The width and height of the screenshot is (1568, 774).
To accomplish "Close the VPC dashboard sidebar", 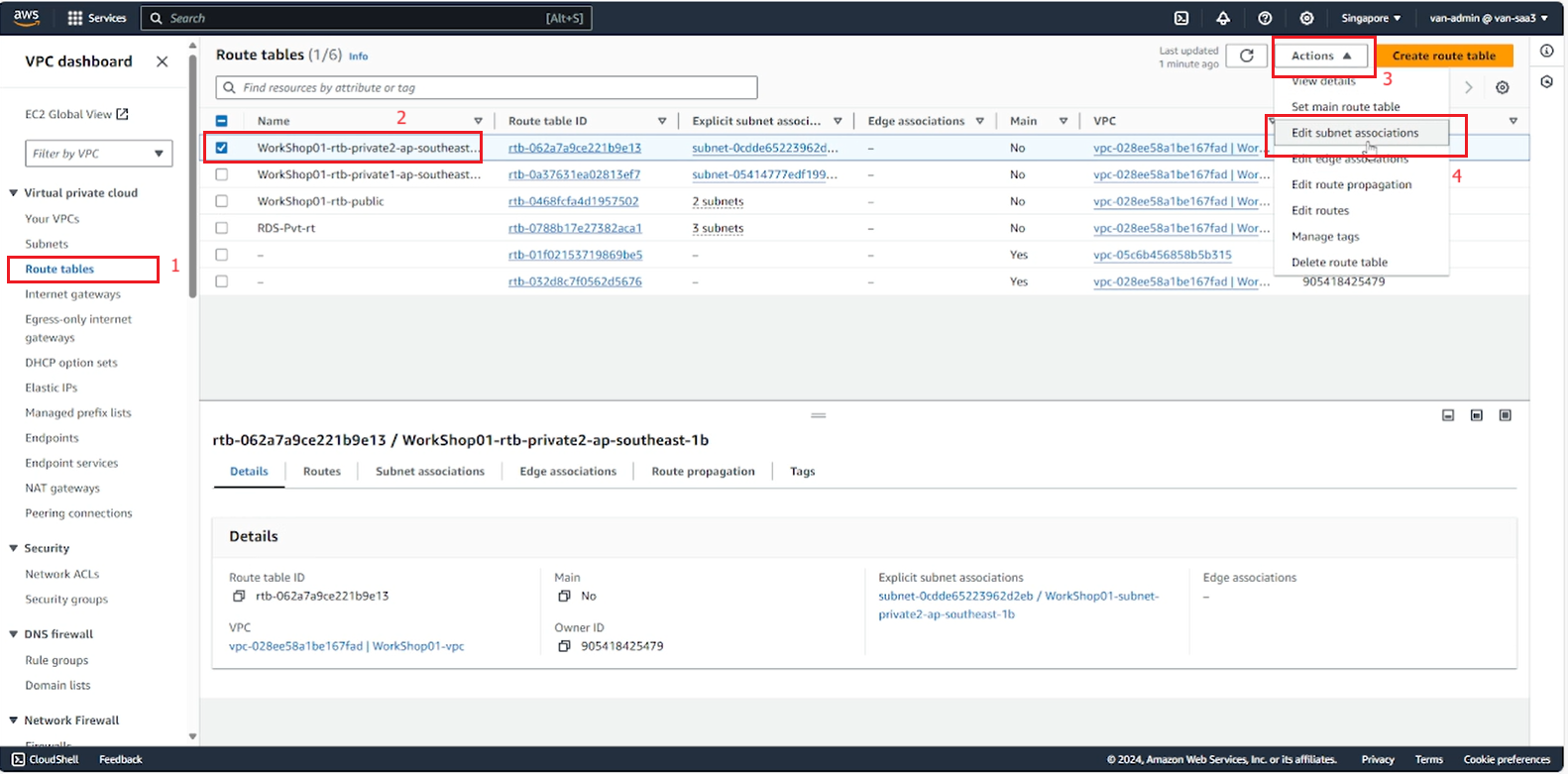I will (163, 61).
